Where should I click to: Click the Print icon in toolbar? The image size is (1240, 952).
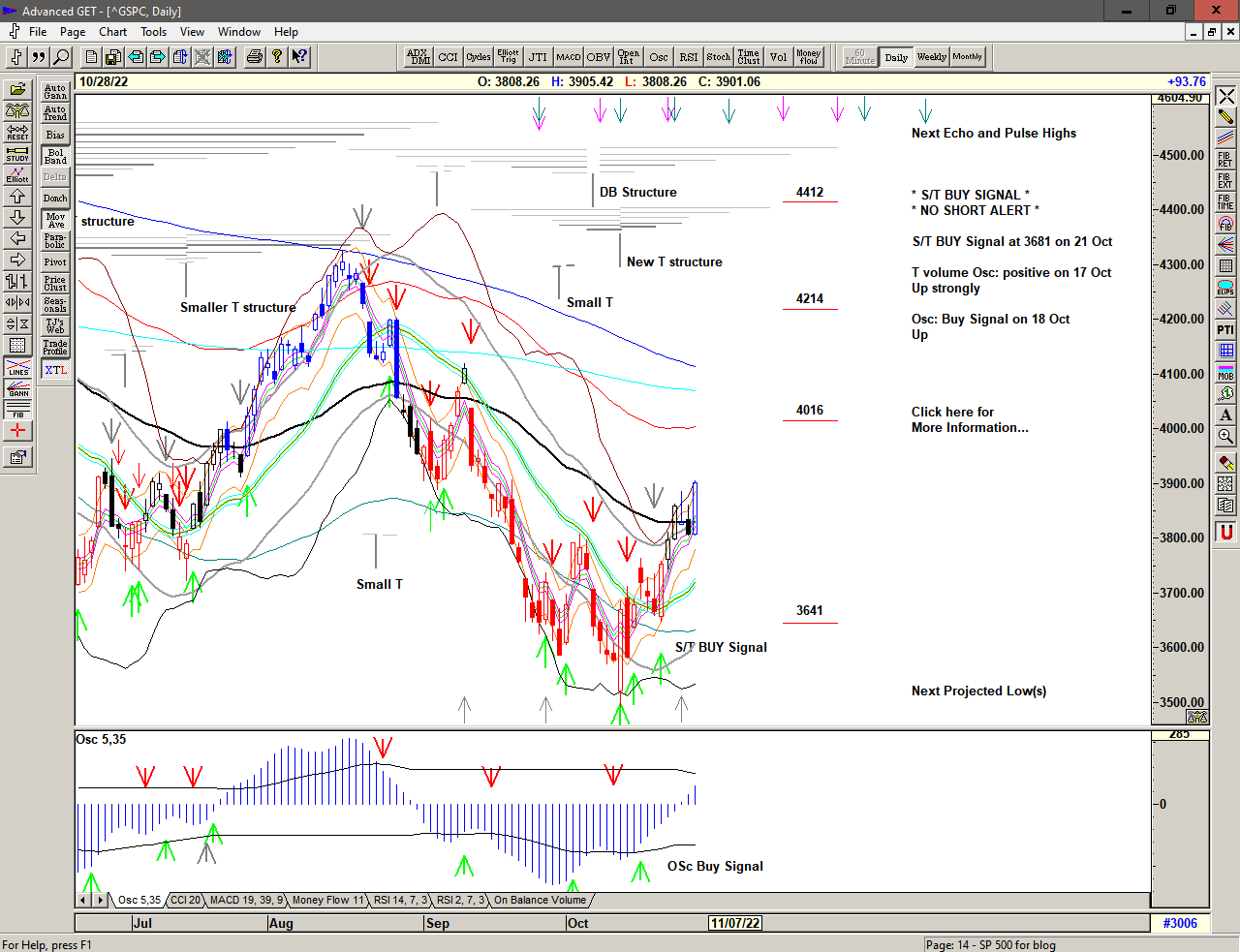click(x=254, y=57)
